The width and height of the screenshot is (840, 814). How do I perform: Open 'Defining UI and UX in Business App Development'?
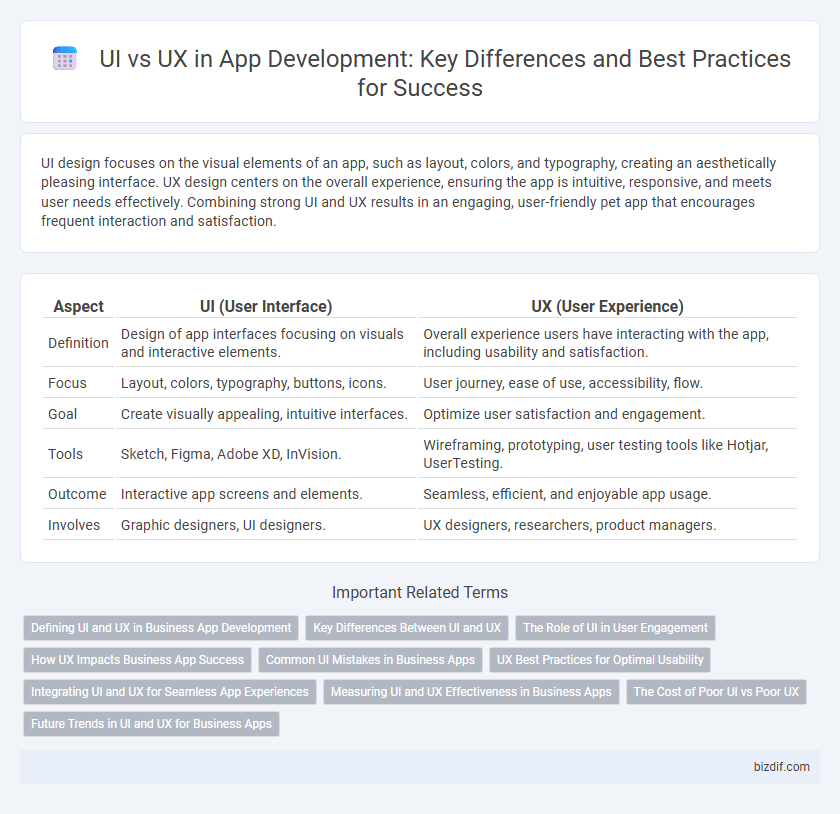[x=161, y=628]
